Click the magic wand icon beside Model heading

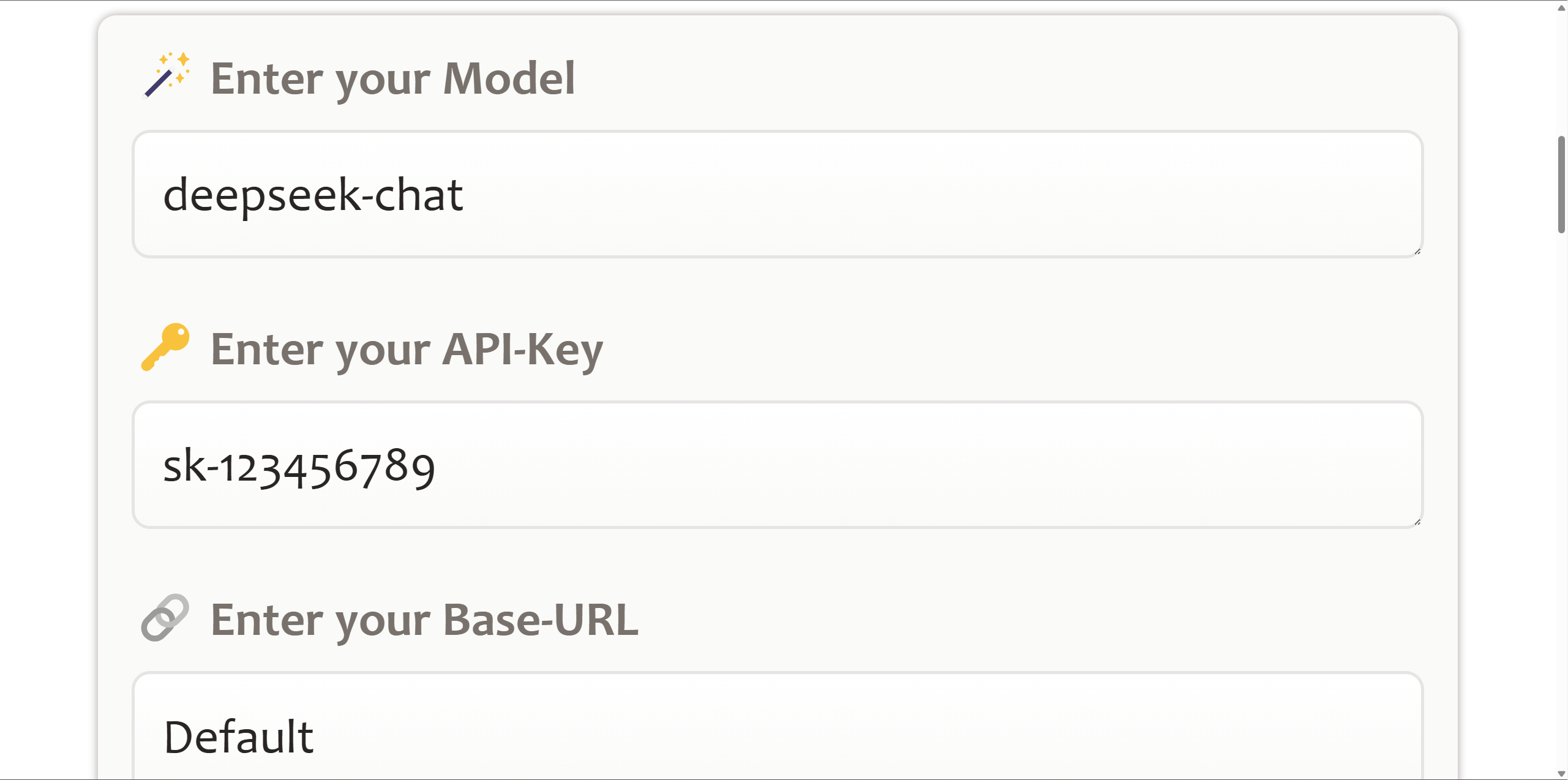pos(166,75)
